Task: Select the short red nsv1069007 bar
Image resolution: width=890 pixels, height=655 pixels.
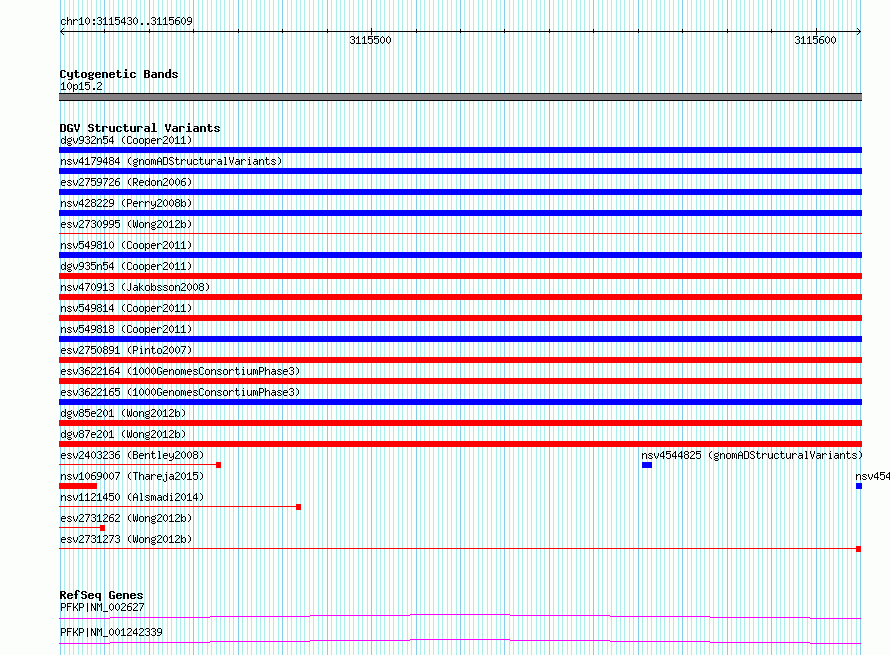Action: [78, 486]
